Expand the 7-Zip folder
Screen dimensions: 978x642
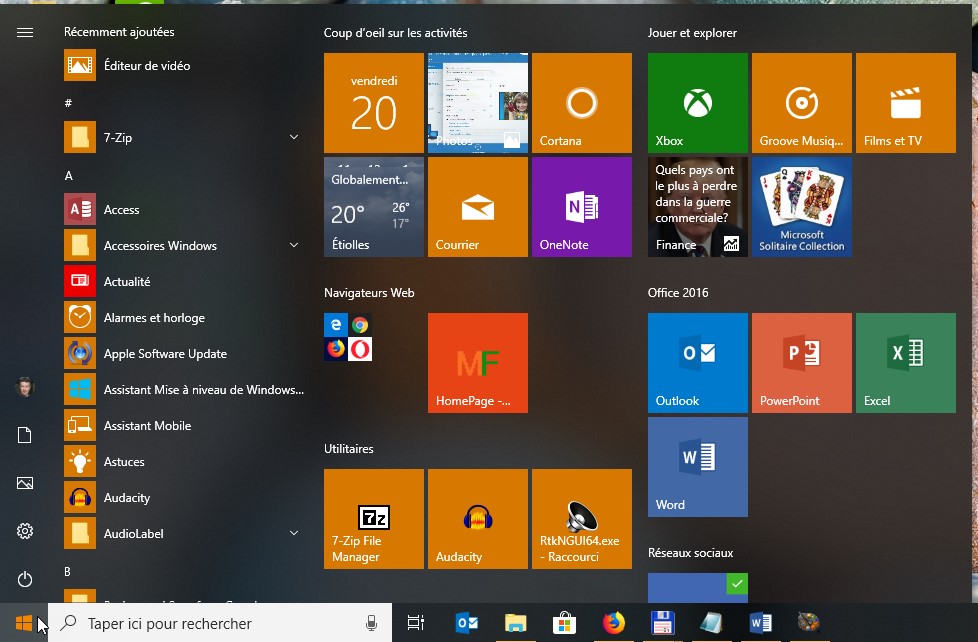tap(294, 137)
